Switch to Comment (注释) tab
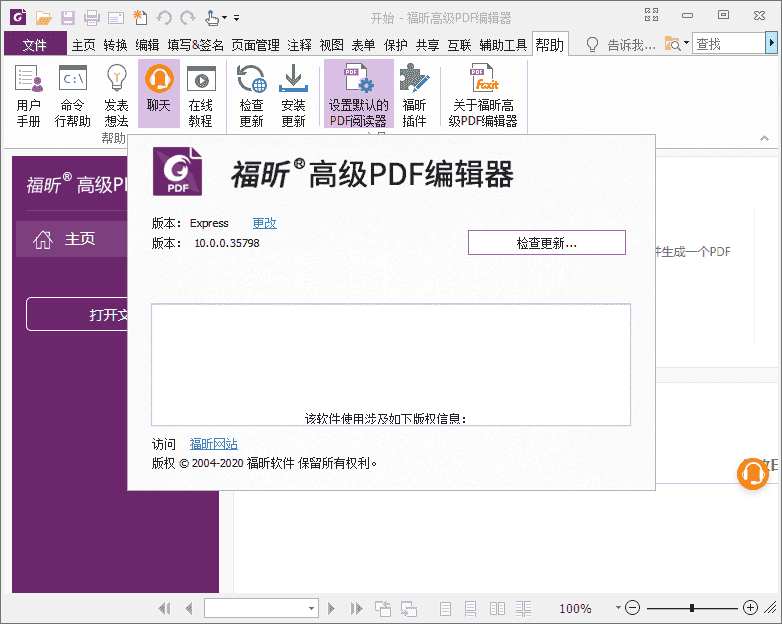 tap(299, 45)
